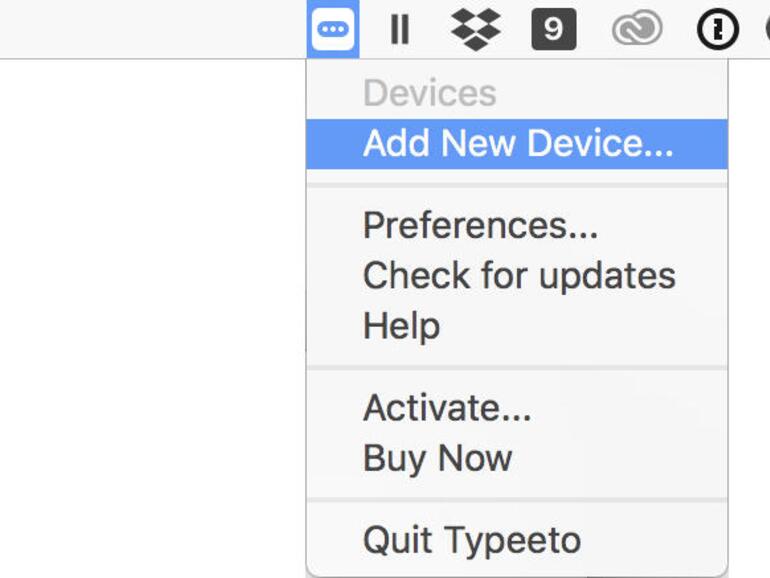
Task: Open the Adobe Creative Cloud icon
Action: click(636, 30)
